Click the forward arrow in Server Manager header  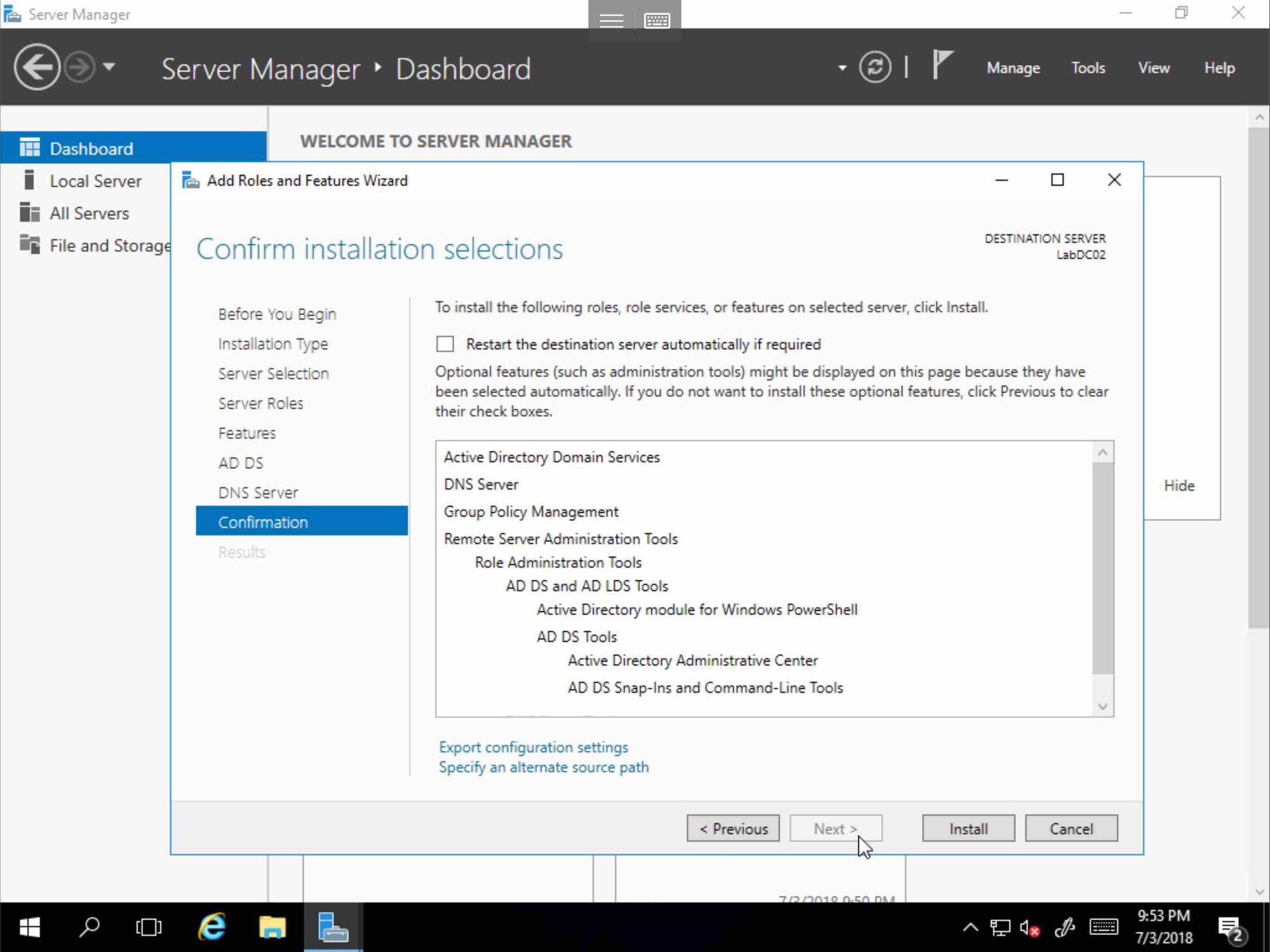(80, 67)
